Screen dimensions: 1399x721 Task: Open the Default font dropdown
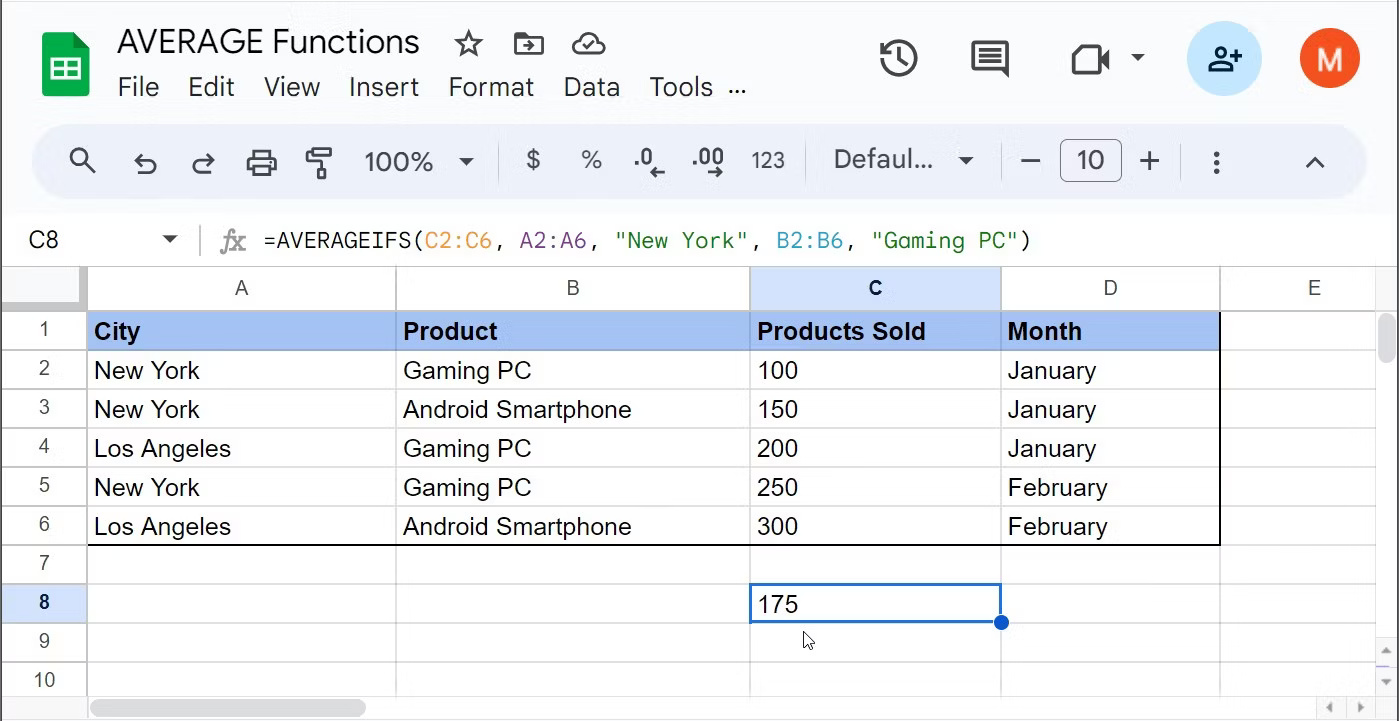[x=903, y=160]
